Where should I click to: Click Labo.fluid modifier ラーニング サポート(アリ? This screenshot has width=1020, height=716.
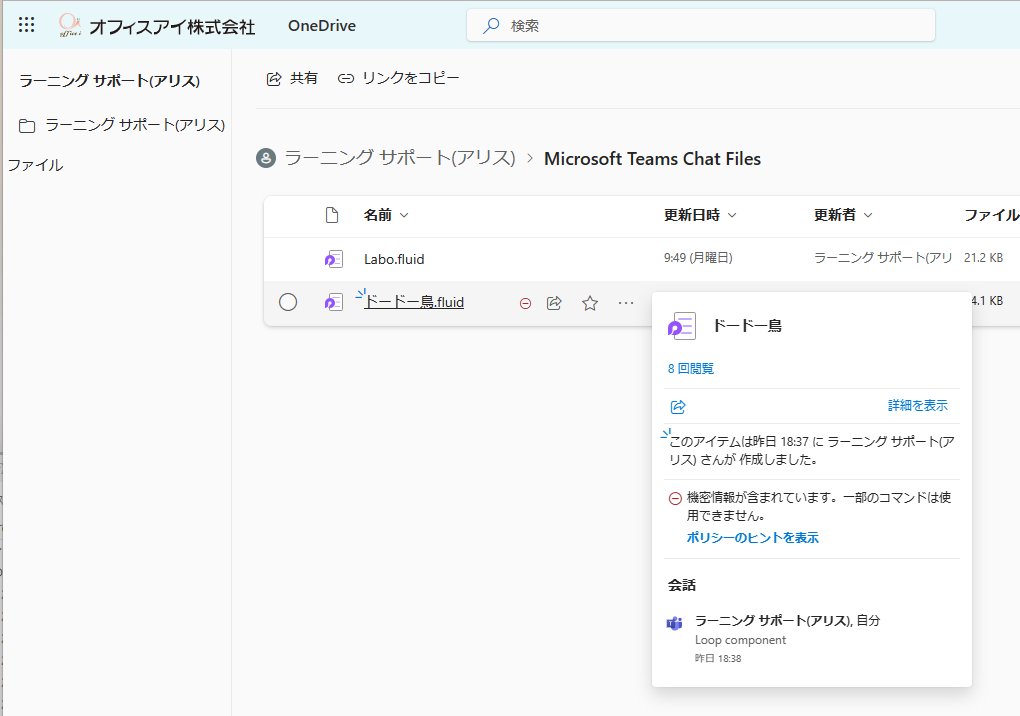[x=883, y=258]
